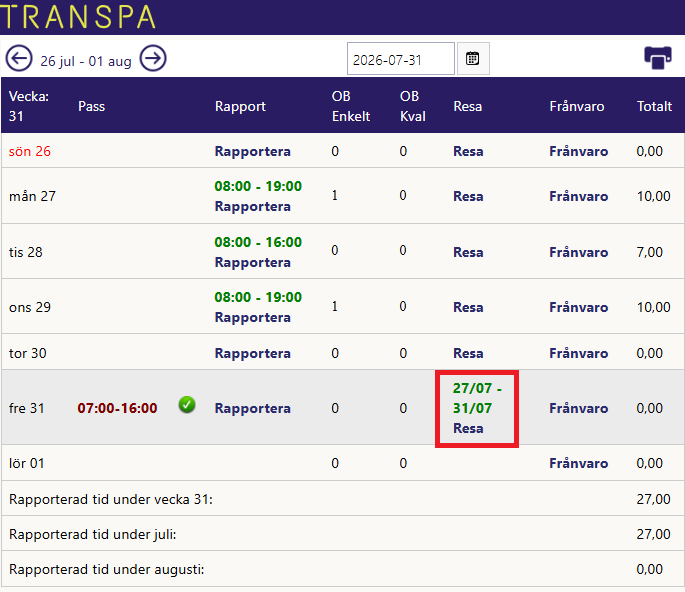
Task: Click Resa link for mån 27
Action: click(x=468, y=196)
